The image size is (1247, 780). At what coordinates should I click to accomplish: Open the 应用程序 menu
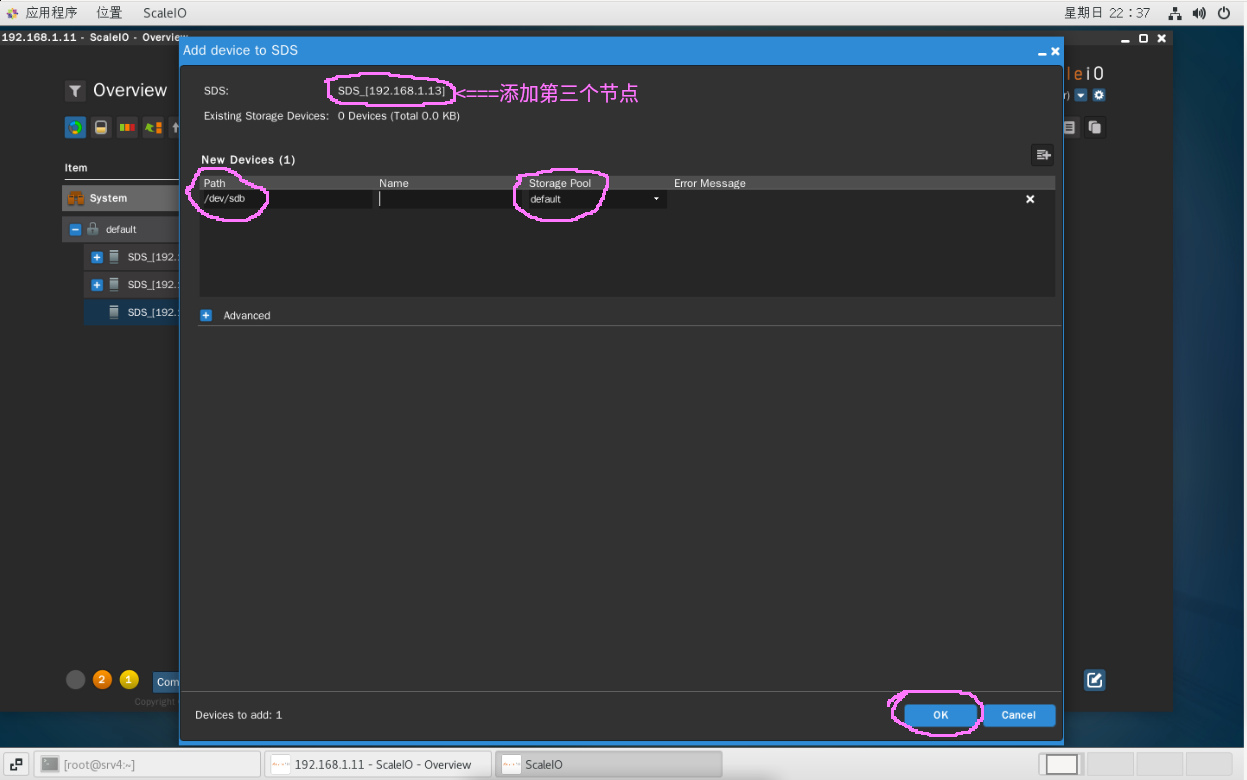(42, 13)
